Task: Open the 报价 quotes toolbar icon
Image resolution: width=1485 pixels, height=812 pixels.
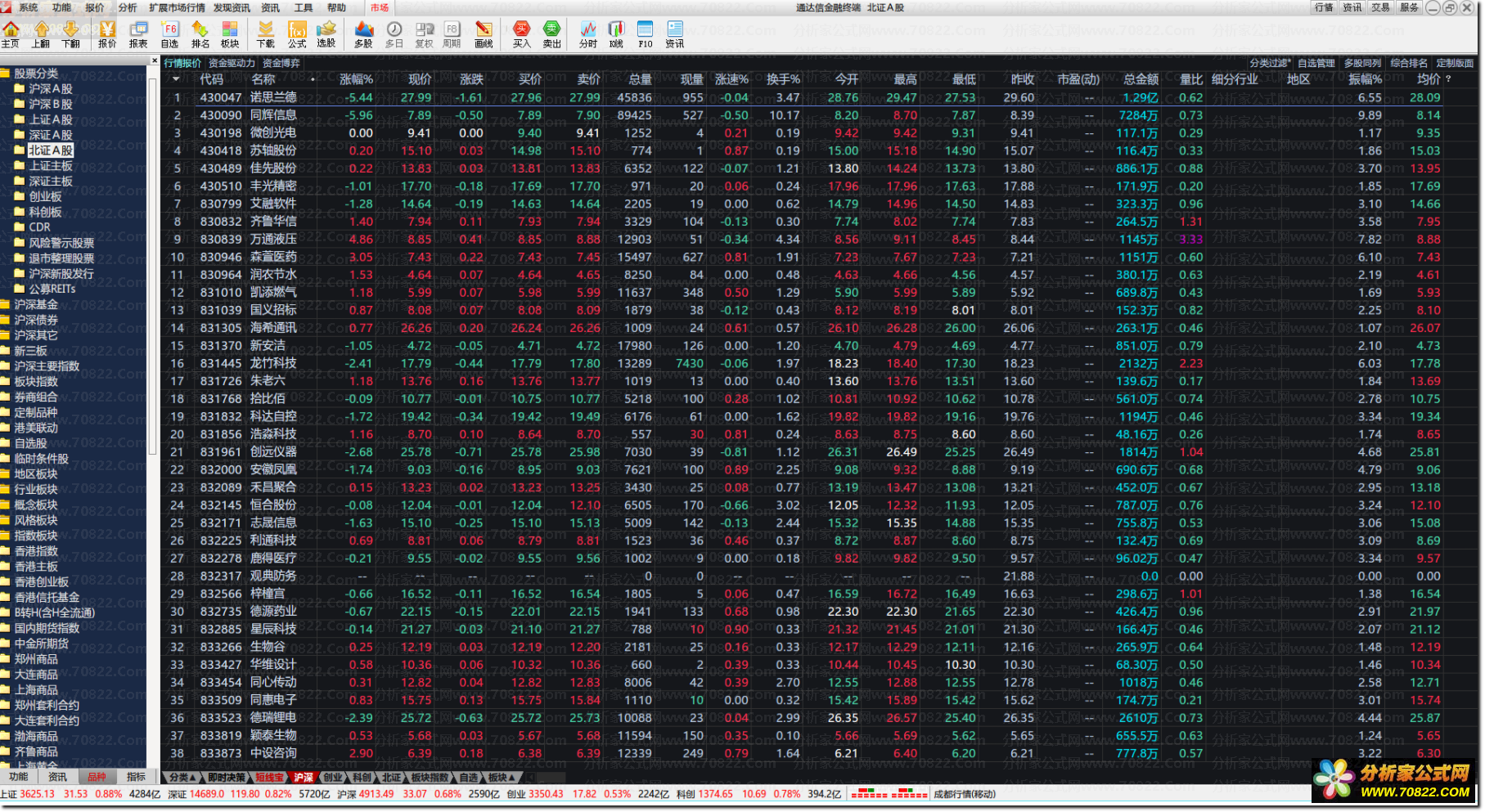Action: 107,34
